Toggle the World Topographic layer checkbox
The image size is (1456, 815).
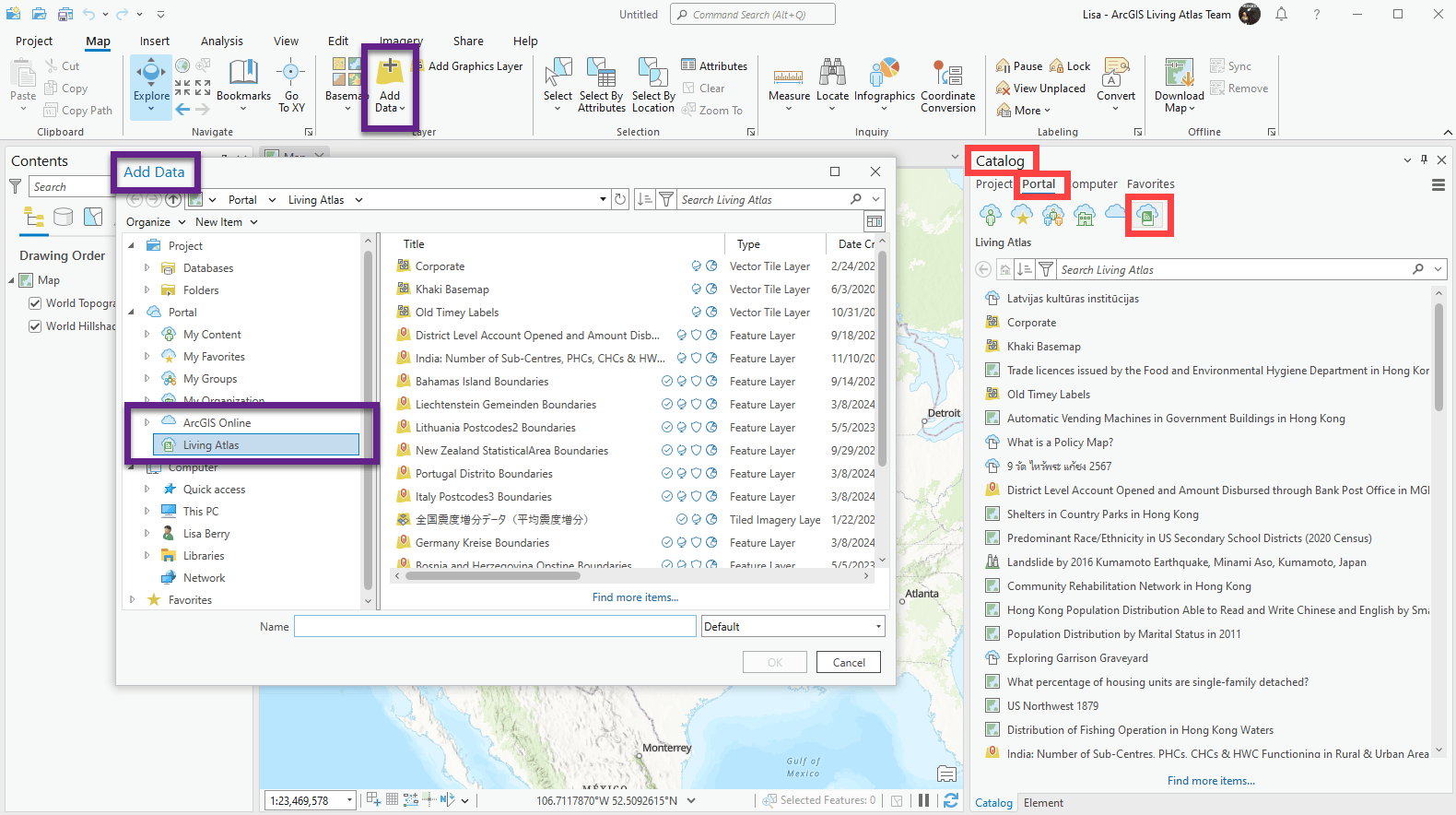point(35,303)
